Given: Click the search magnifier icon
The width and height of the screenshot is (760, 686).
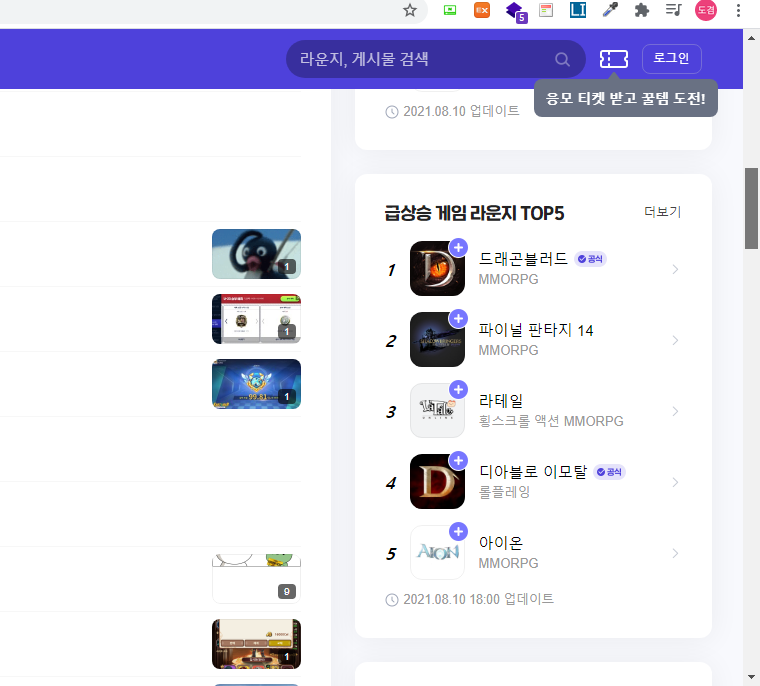Looking at the screenshot, I should (562, 59).
